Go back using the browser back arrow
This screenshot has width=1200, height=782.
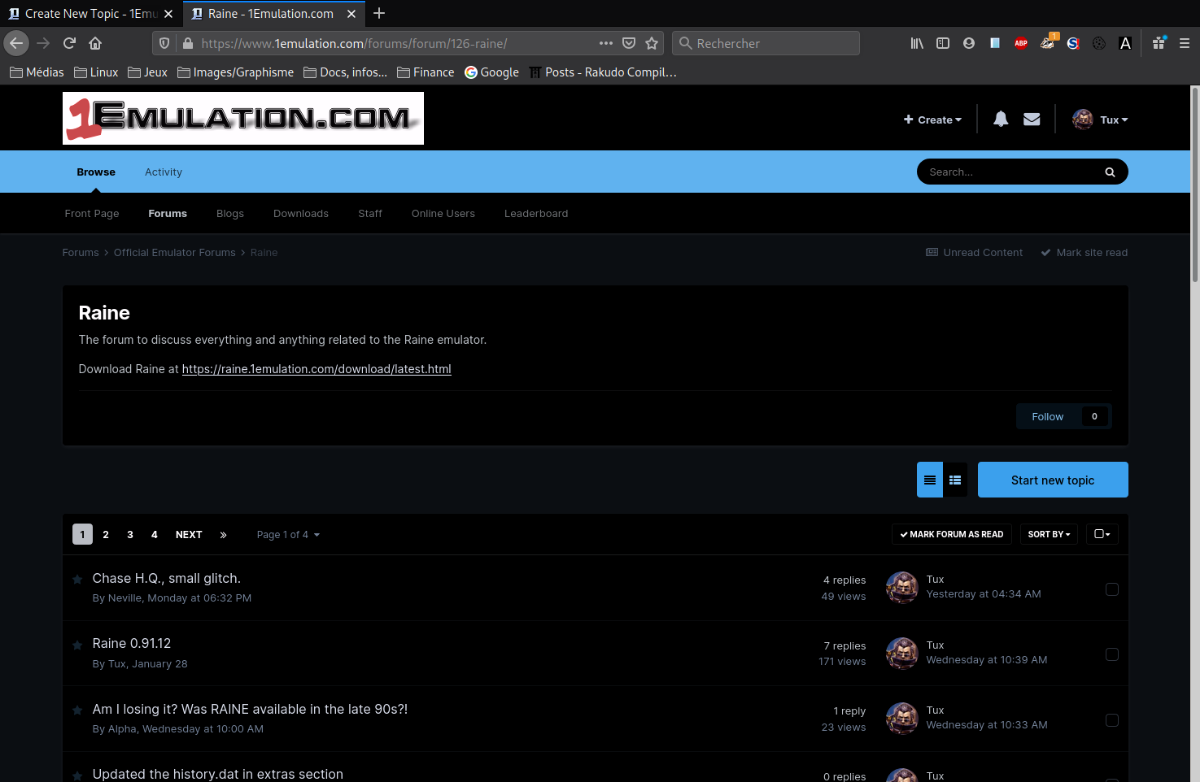tap(16, 43)
